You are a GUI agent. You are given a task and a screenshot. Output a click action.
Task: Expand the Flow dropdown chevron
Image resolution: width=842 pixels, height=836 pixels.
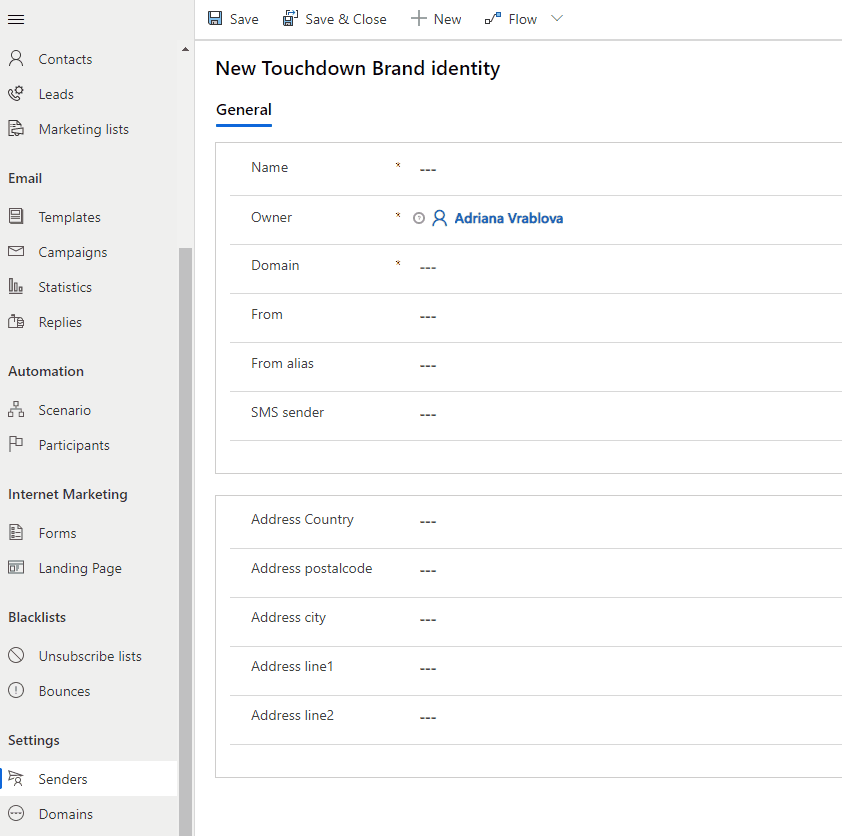[x=557, y=19]
